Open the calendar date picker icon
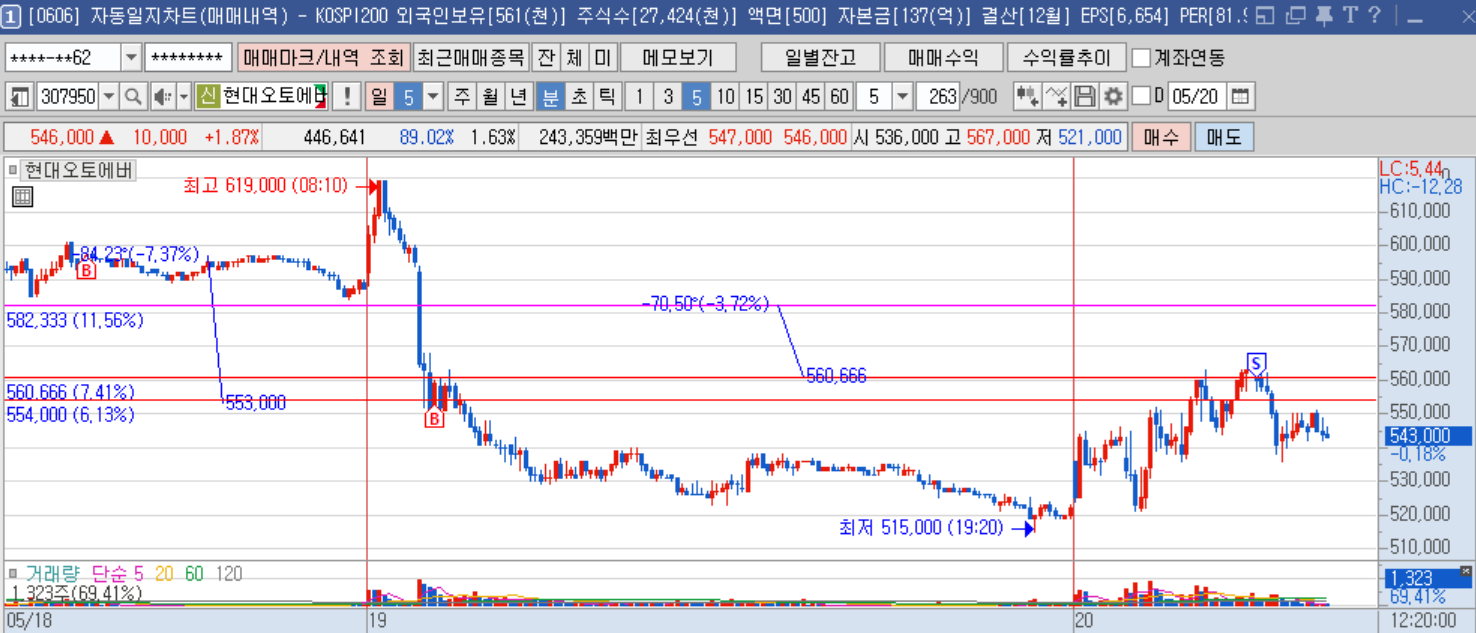Image resolution: width=1476 pixels, height=633 pixels. (1240, 97)
